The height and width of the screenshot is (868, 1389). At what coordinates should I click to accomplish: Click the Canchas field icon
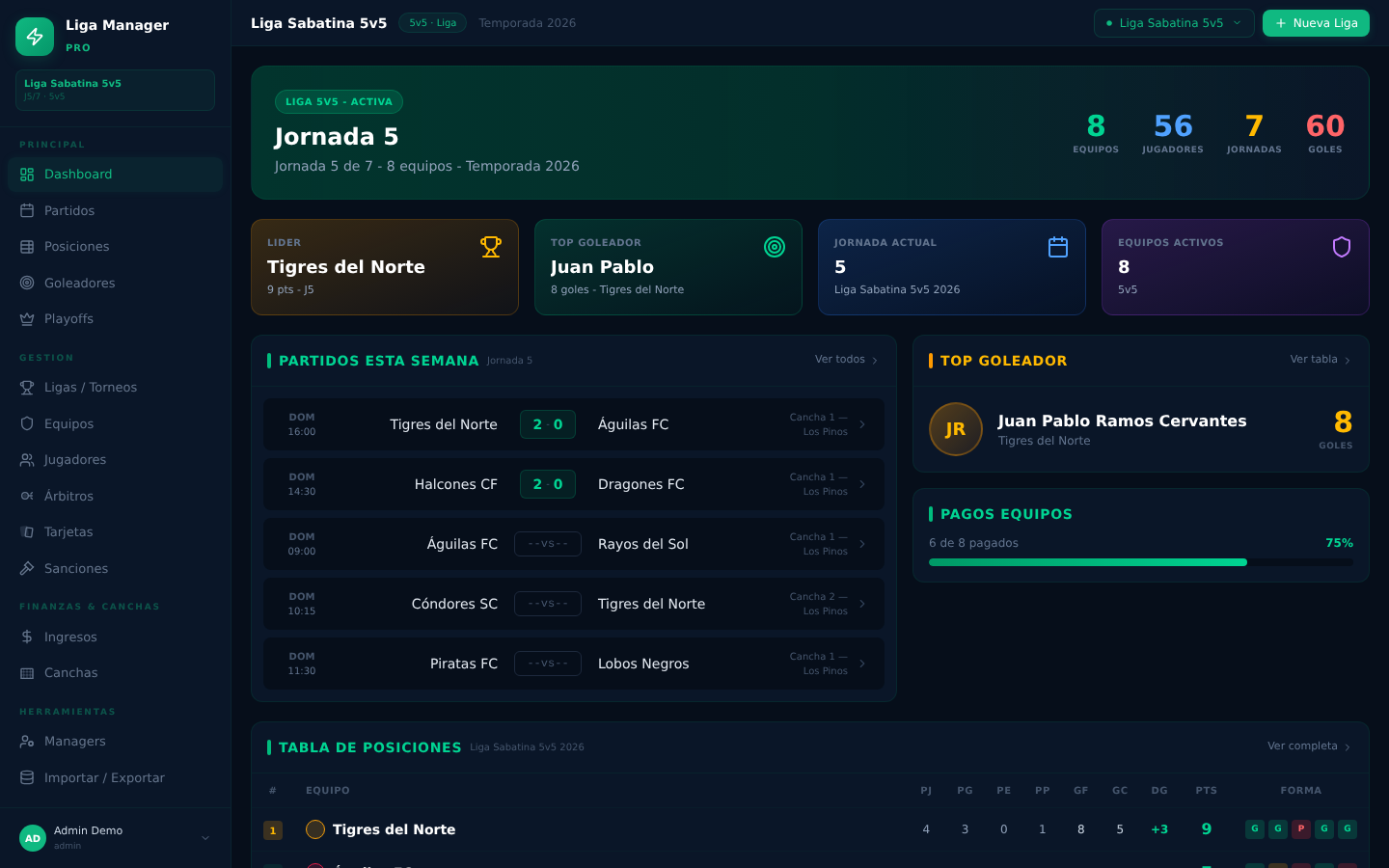(x=27, y=673)
